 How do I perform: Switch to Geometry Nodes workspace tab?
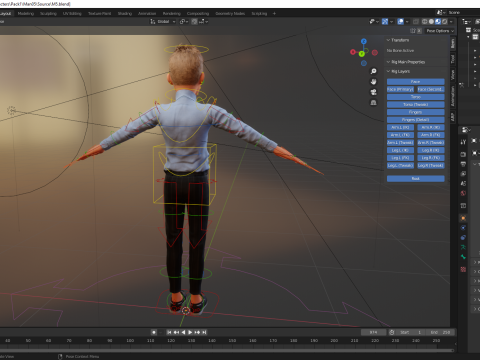[x=230, y=13]
